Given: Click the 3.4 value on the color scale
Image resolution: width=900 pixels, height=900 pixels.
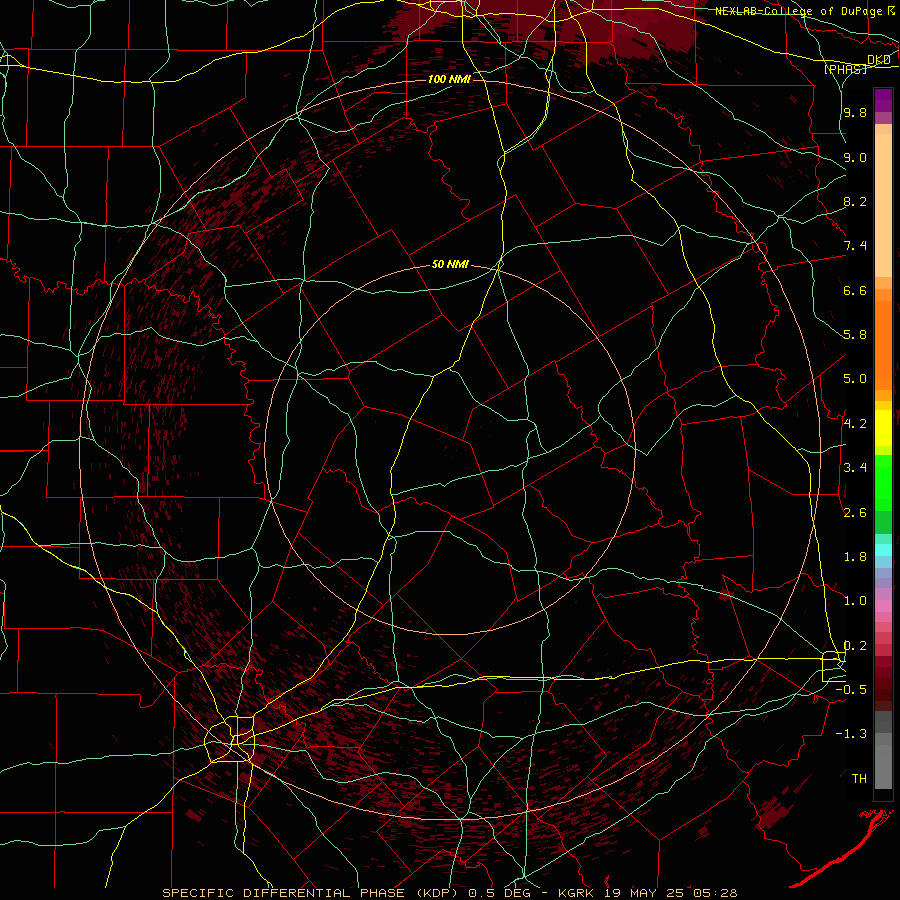Looking at the screenshot, I should pos(855,468).
